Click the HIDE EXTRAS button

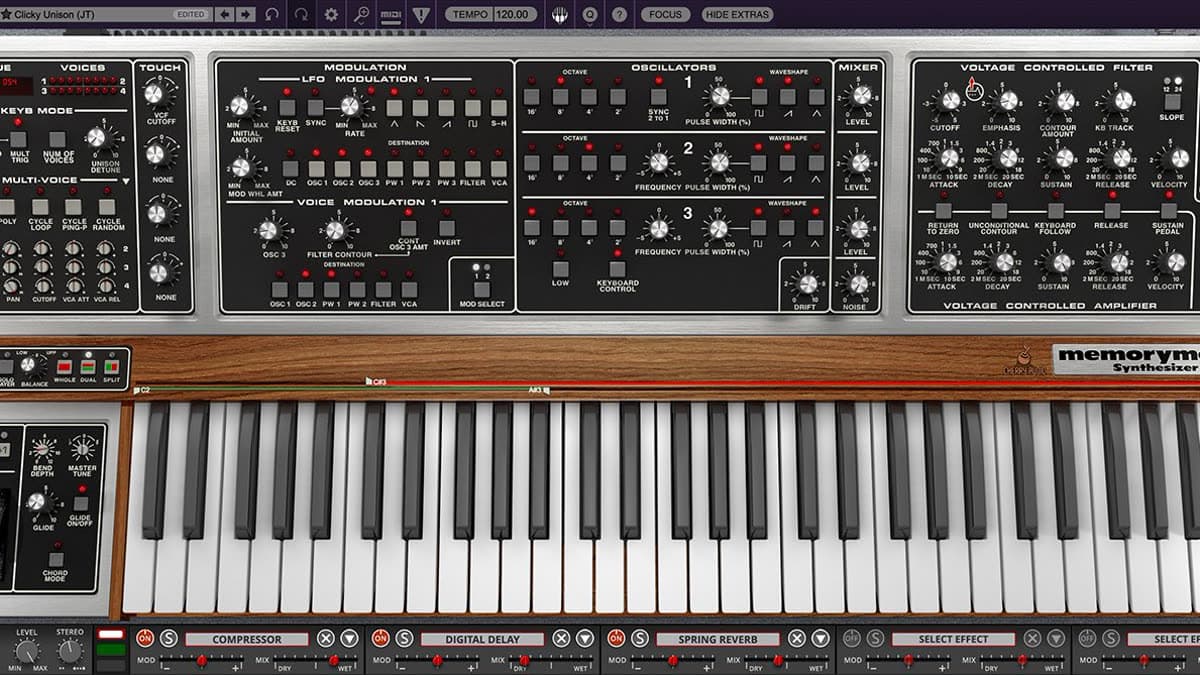(737, 15)
